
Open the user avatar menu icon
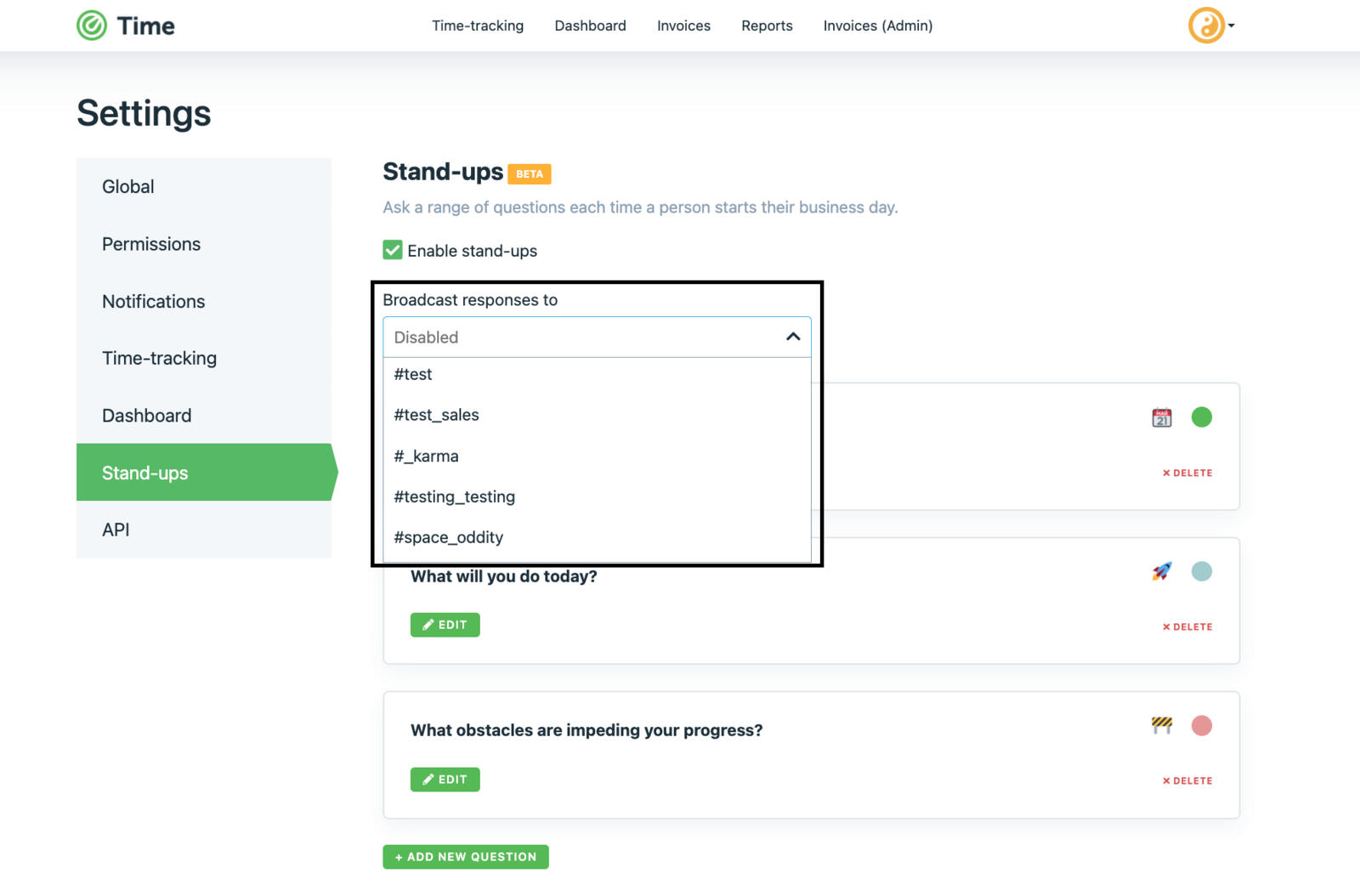pyautogui.click(x=1205, y=26)
